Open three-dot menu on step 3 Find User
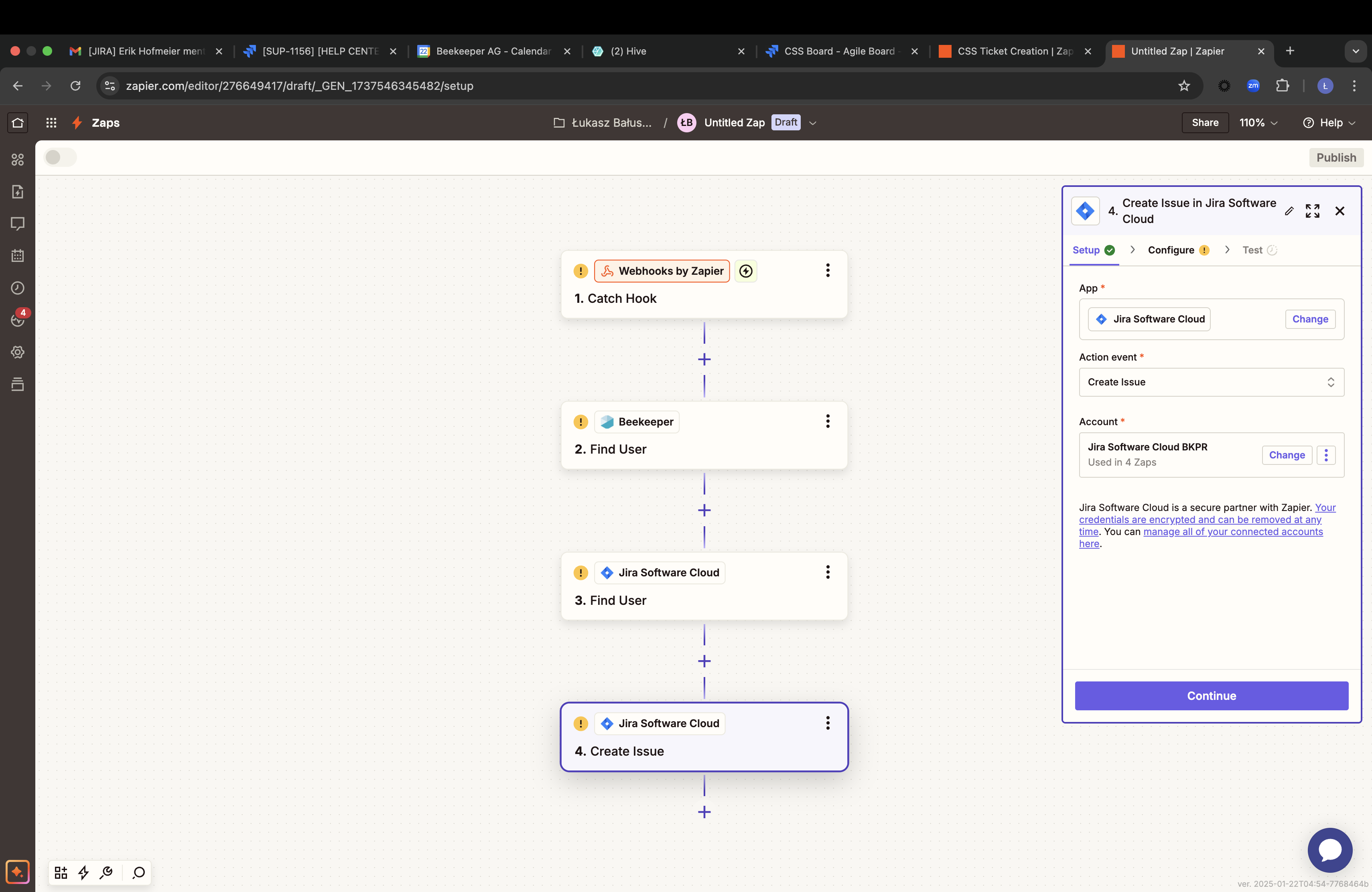 tap(828, 572)
